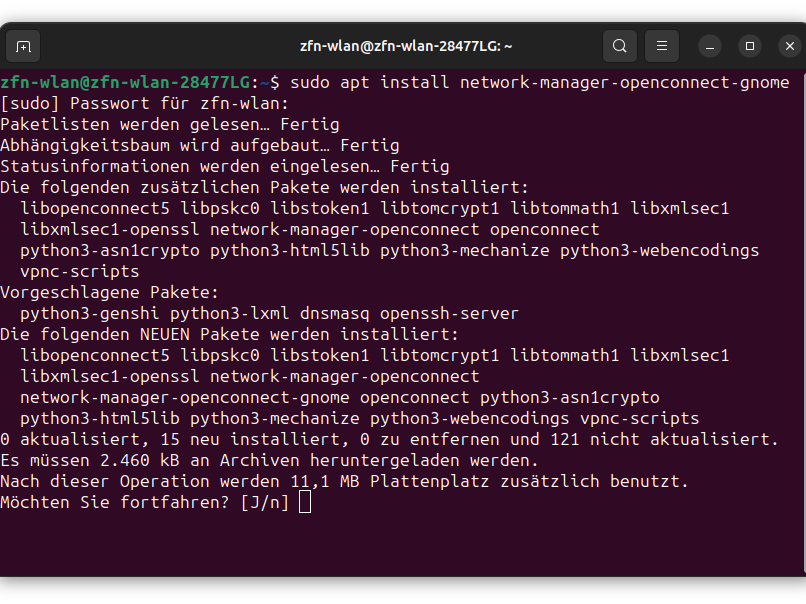The width and height of the screenshot is (806, 604).
Task: Click the window title in the header bar
Action: 406,46
